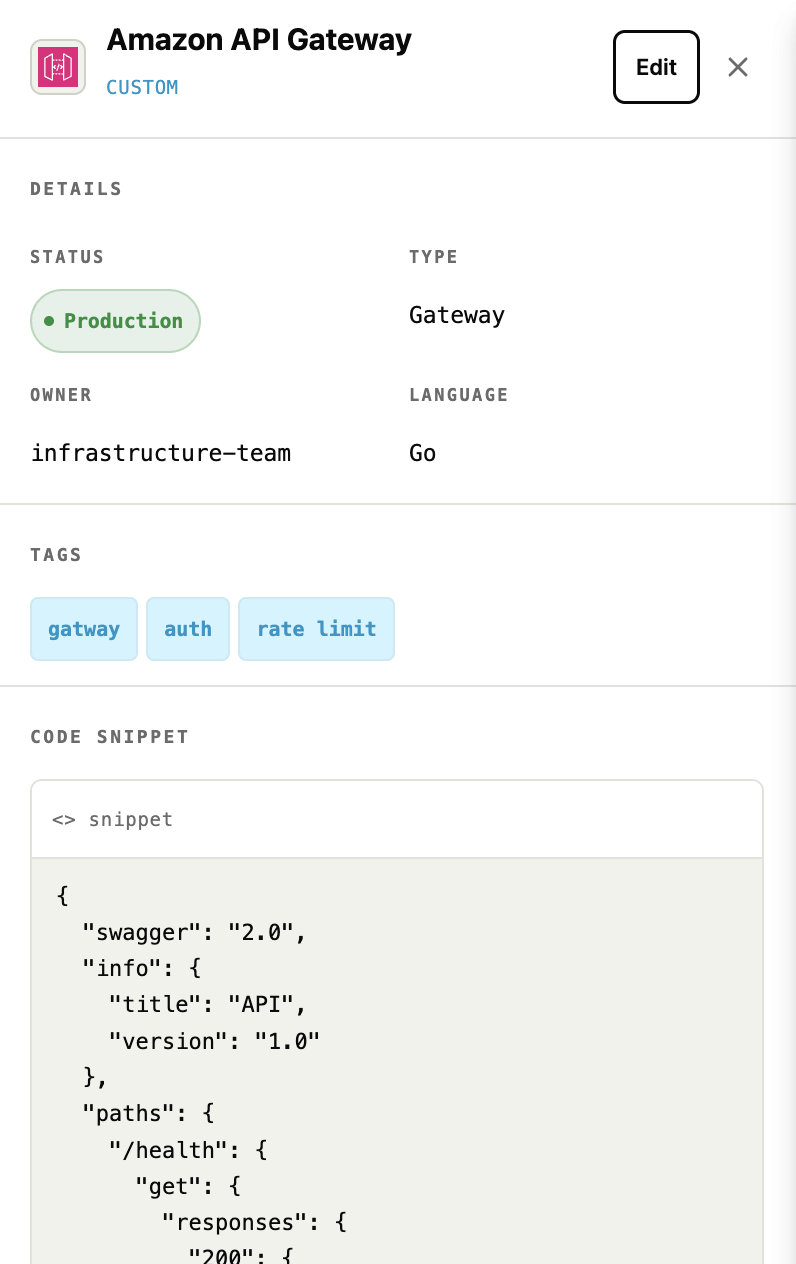Select the 'auth' tag
The height and width of the screenshot is (1264, 796).
tap(188, 629)
